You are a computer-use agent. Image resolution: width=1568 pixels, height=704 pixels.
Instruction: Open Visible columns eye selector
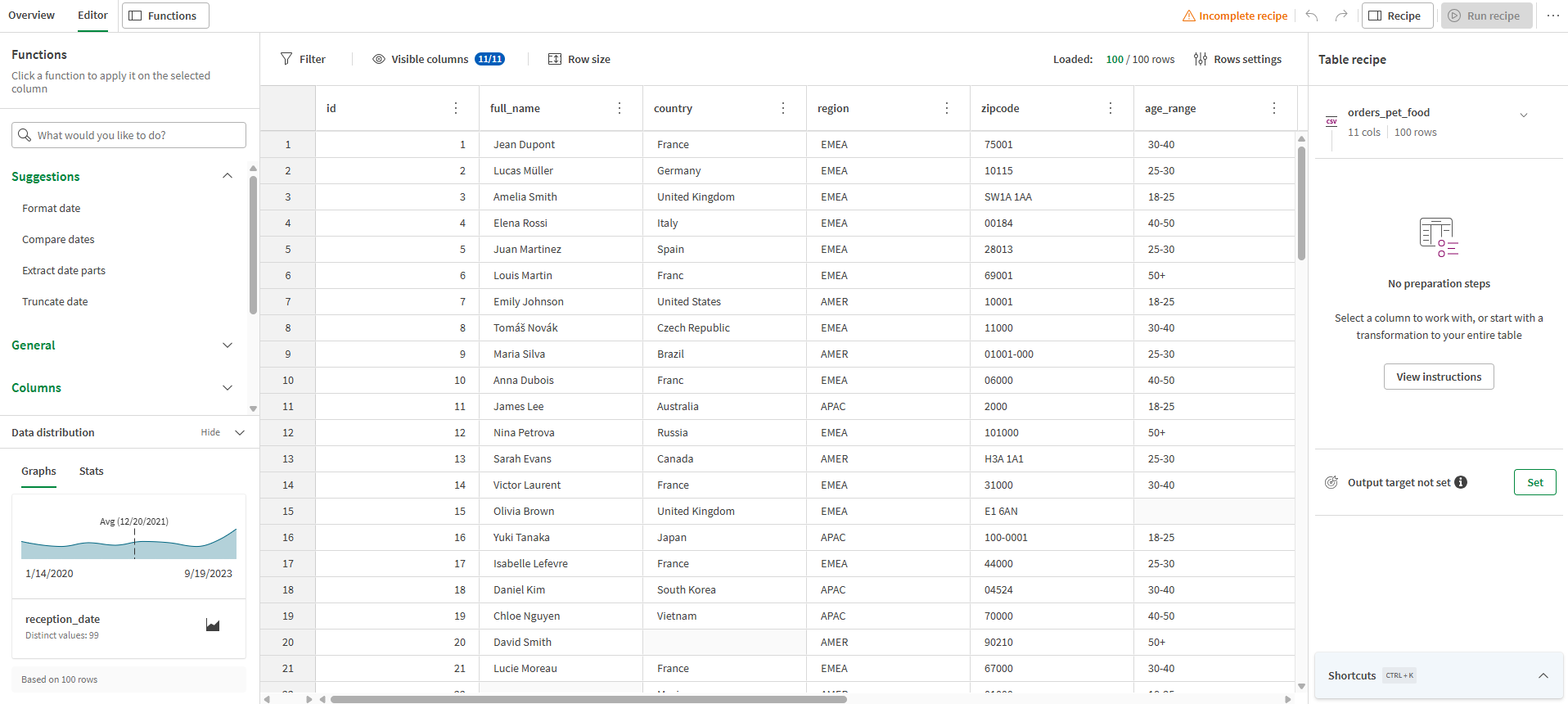coord(379,59)
